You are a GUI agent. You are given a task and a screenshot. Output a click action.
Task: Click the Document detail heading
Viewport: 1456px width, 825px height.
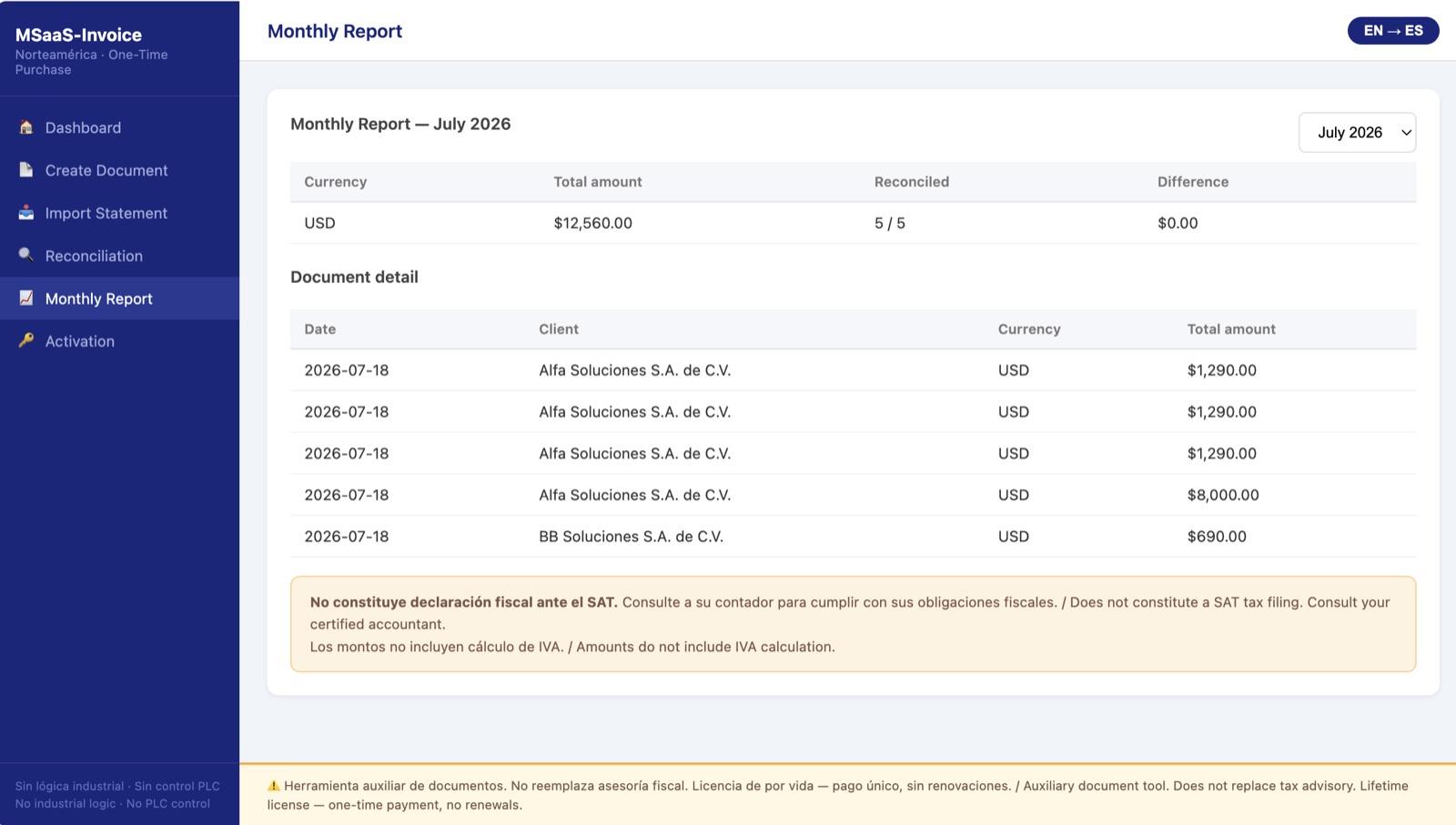pyautogui.click(x=355, y=277)
